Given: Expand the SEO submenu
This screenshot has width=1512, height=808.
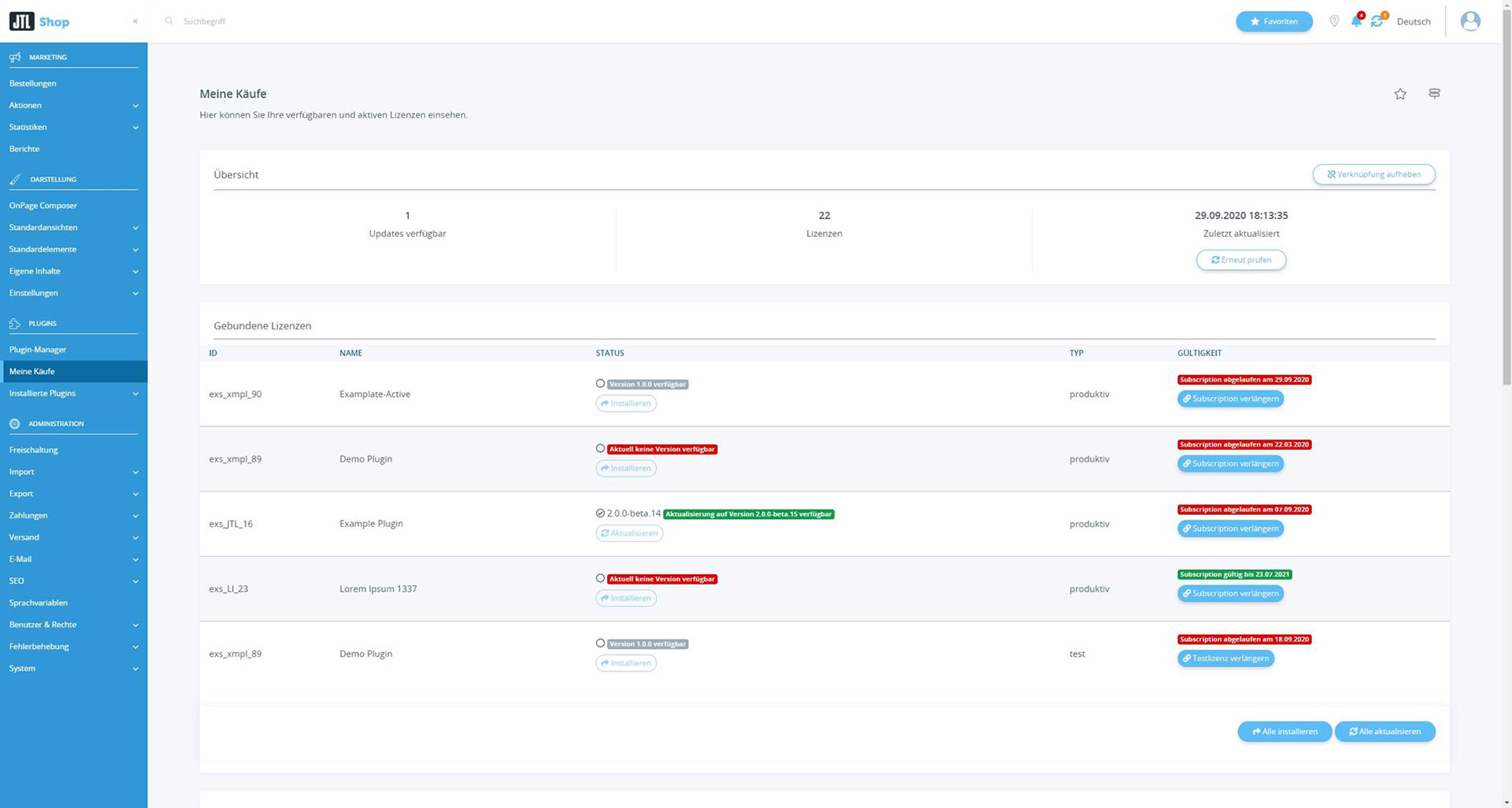Looking at the screenshot, I should coord(74,581).
